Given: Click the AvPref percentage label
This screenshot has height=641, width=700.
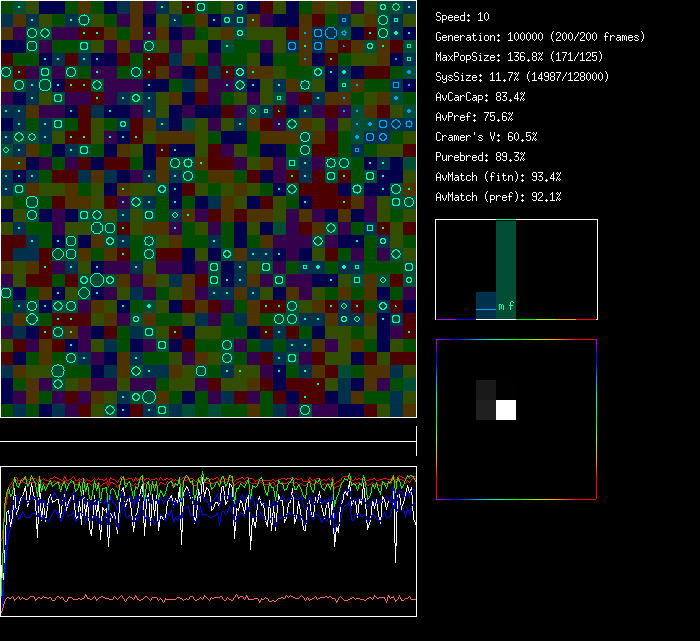Looking at the screenshot, I should point(473,117).
